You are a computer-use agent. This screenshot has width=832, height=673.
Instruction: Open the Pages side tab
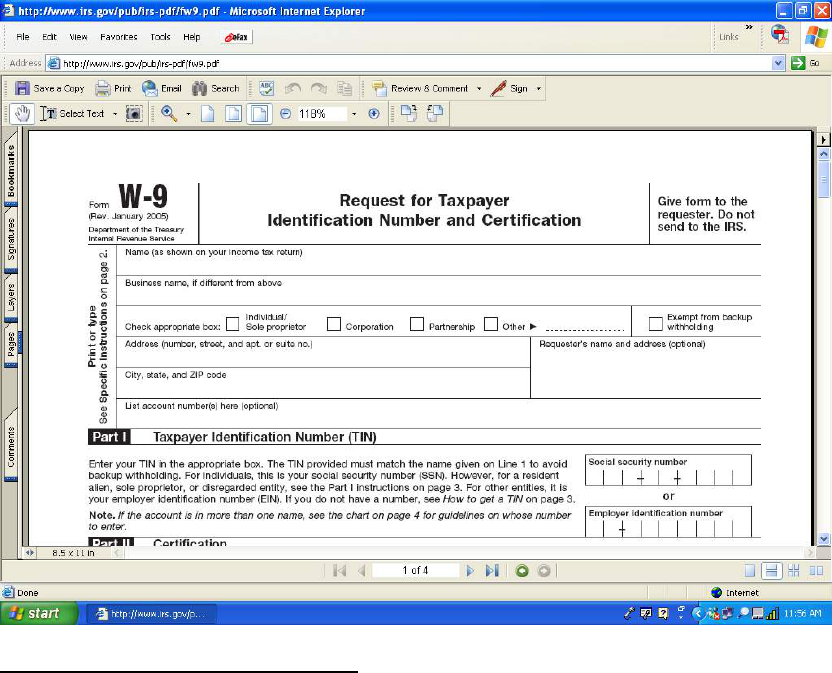click(11, 345)
